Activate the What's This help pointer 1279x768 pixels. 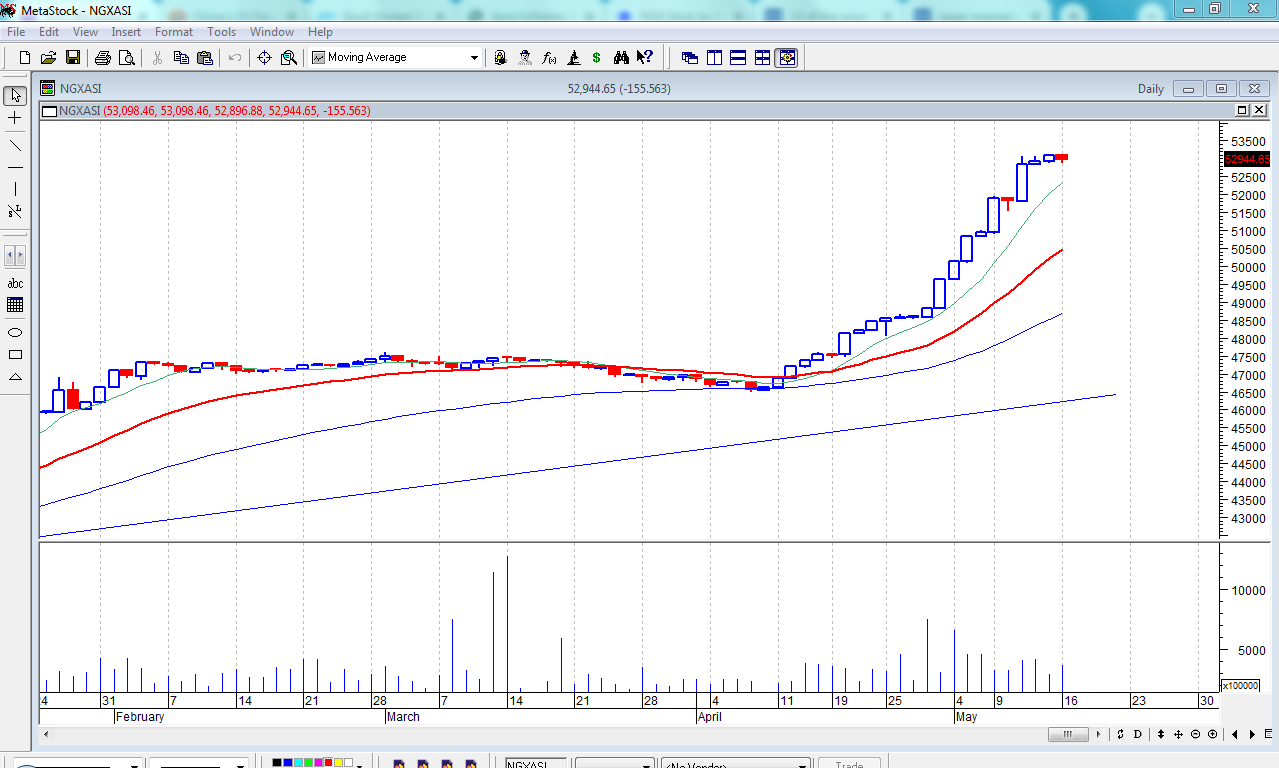pos(644,57)
